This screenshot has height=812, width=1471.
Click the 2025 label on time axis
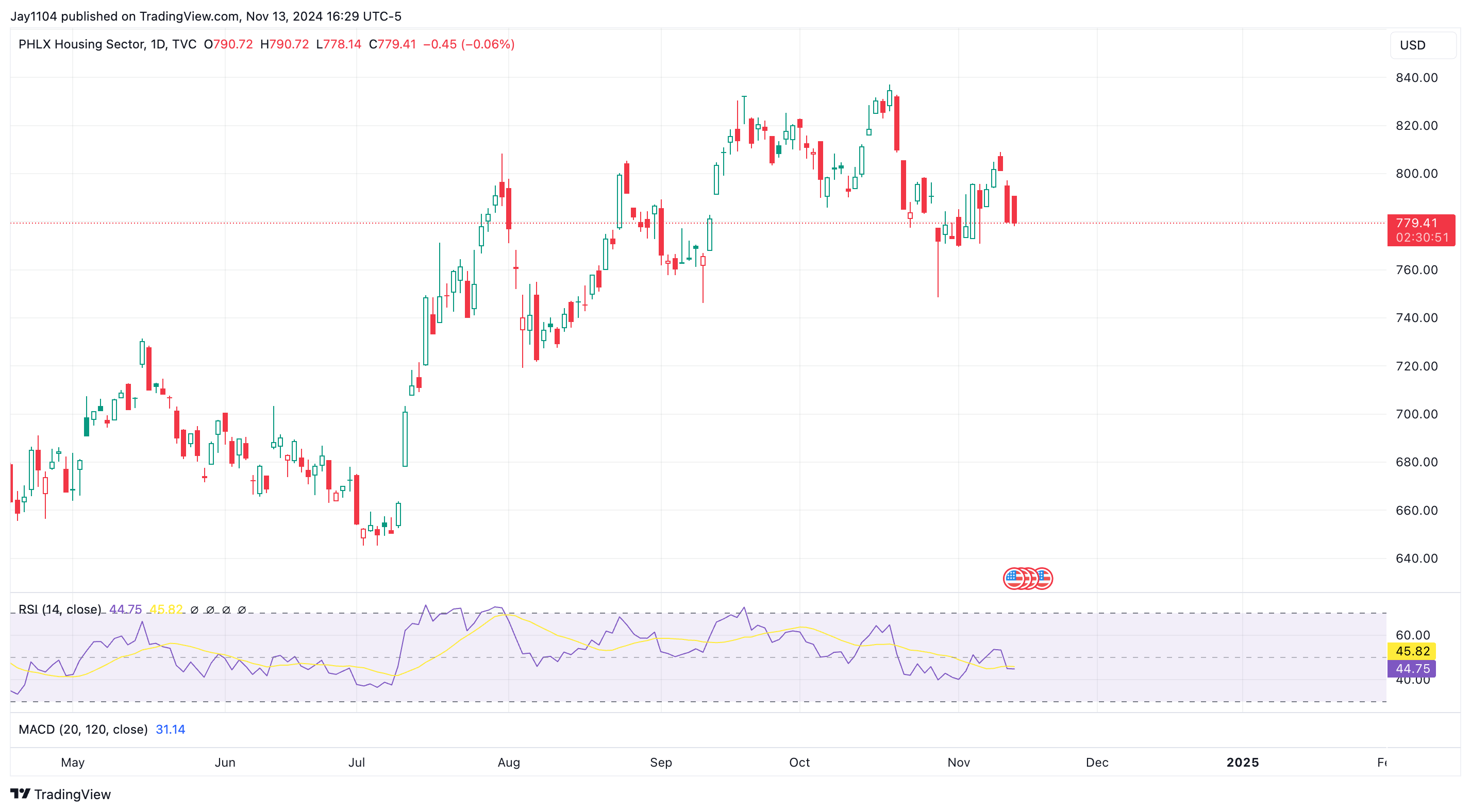pyautogui.click(x=1243, y=763)
